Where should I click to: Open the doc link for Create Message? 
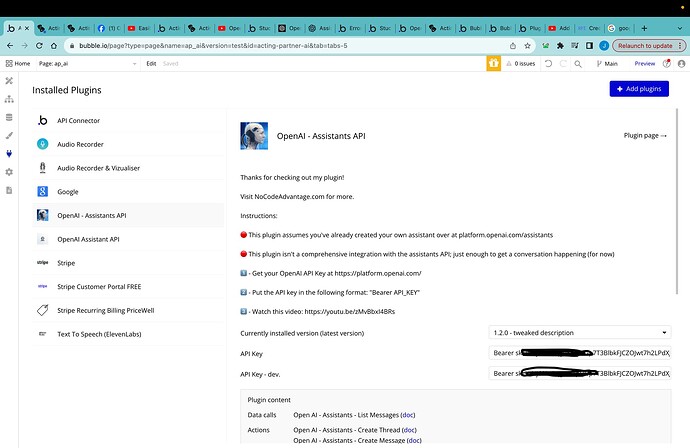click(414, 440)
